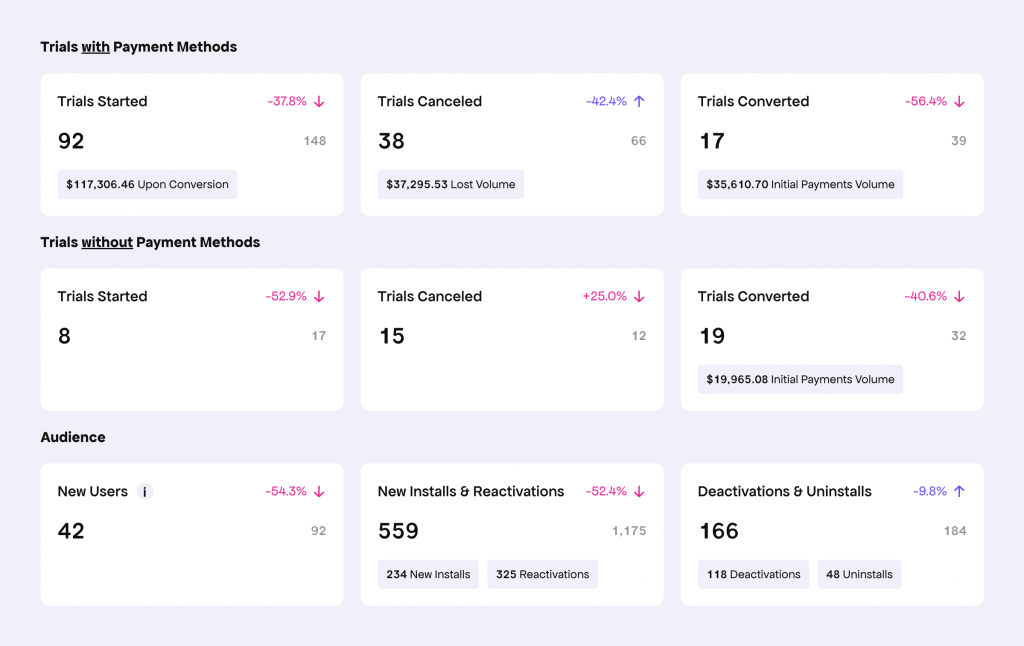Select the 118 Deactivations chip

click(x=753, y=574)
